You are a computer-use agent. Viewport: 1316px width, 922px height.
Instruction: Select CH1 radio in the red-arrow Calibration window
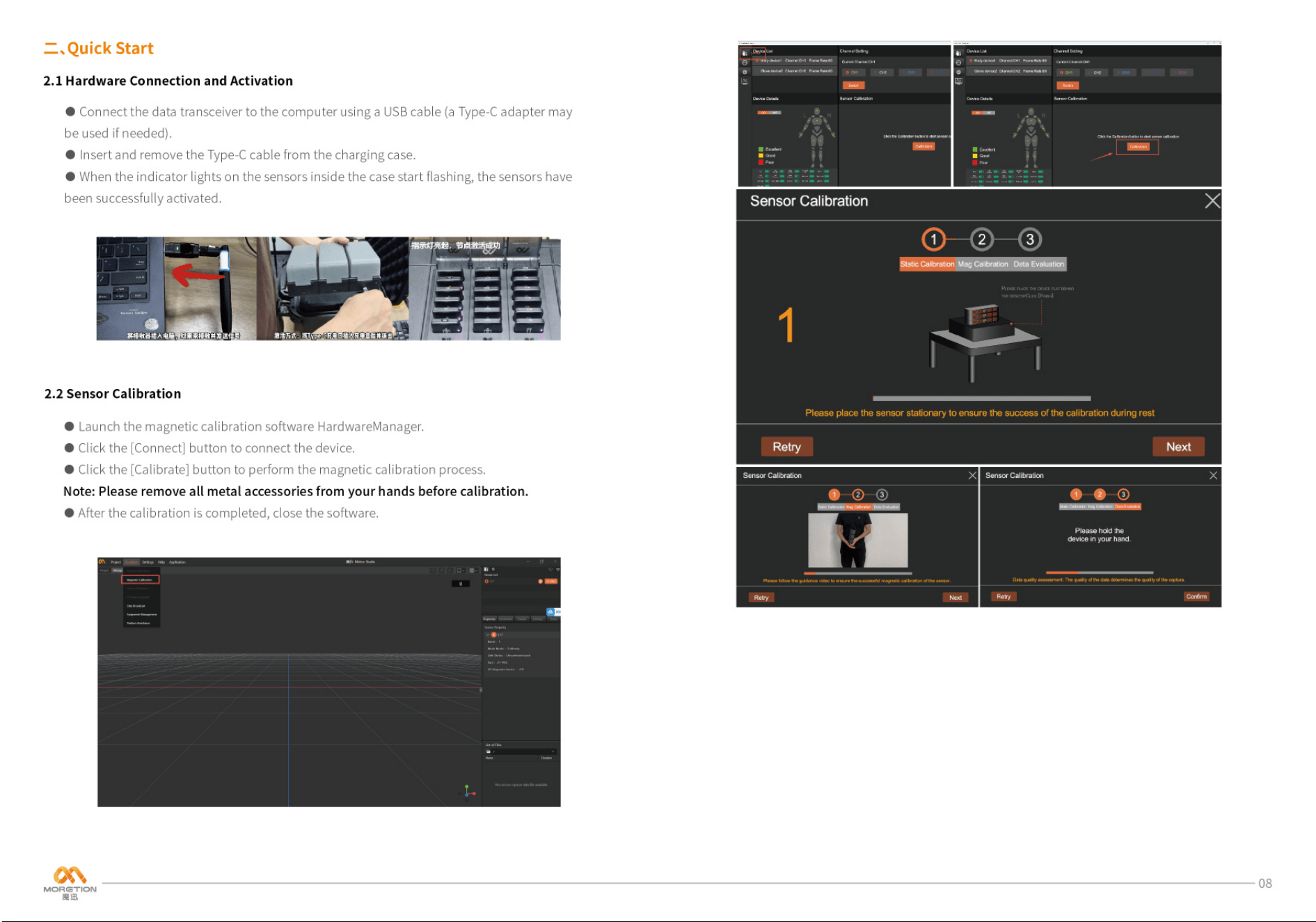tap(1067, 72)
